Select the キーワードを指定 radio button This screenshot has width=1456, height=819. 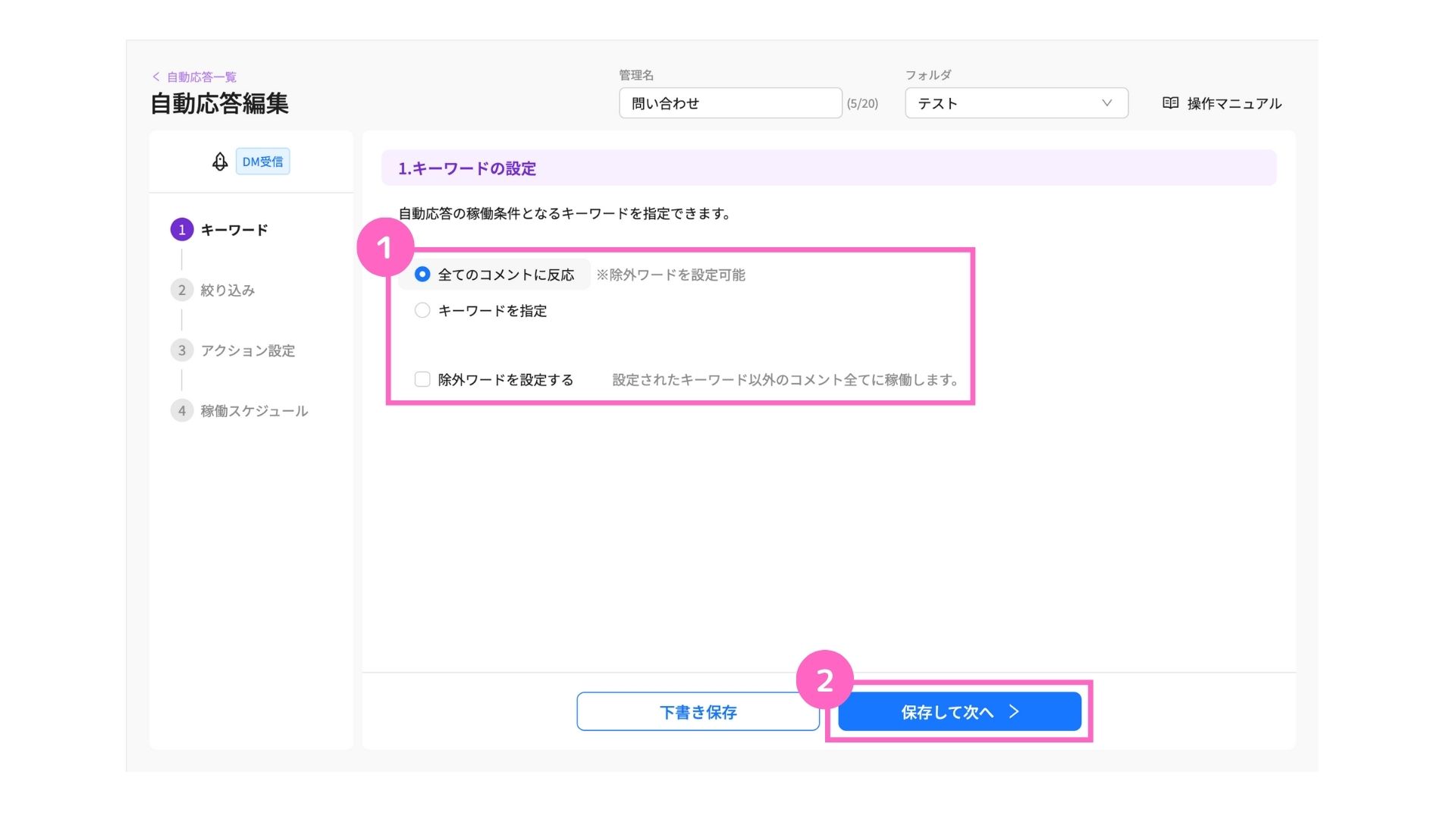point(422,310)
